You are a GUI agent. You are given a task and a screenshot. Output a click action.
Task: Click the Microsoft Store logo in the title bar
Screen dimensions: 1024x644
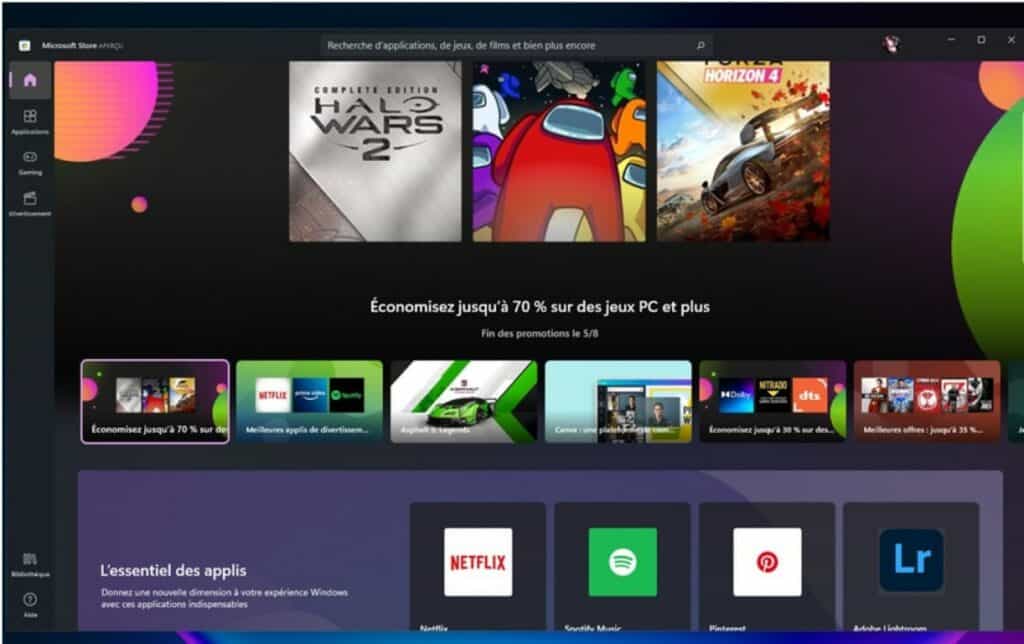25,45
